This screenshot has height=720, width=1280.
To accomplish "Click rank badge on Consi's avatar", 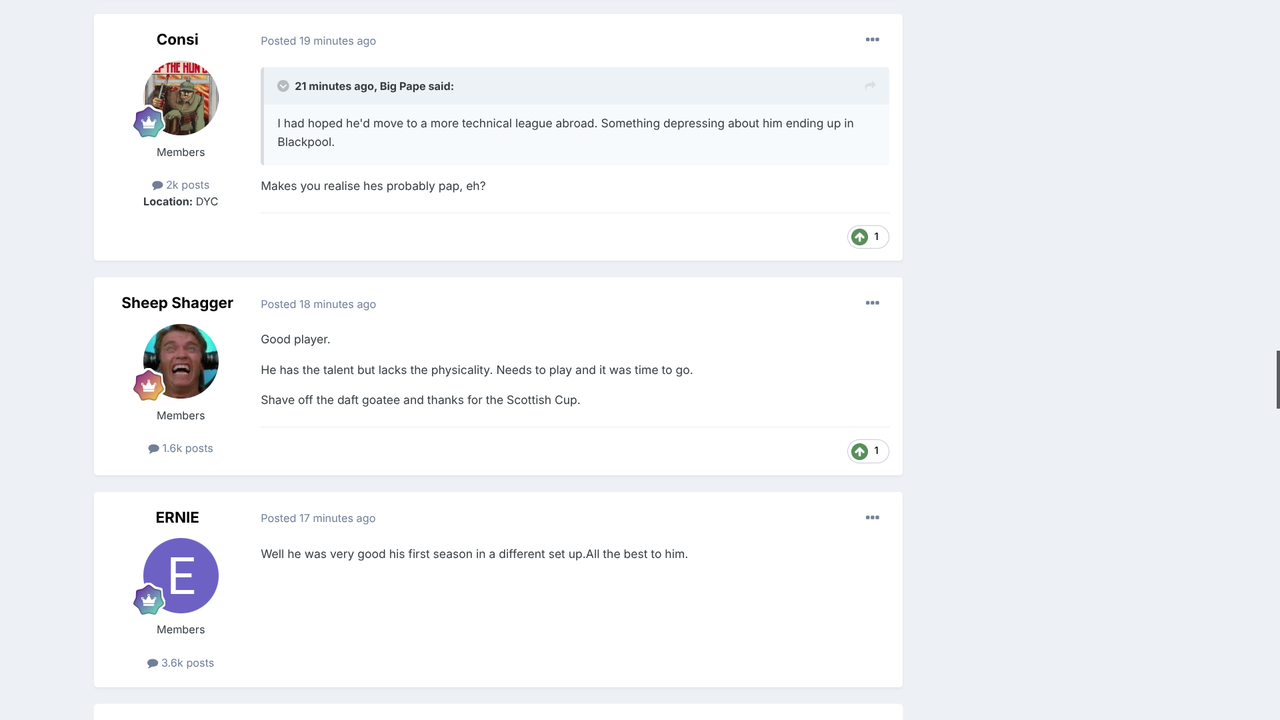I will 149,122.
